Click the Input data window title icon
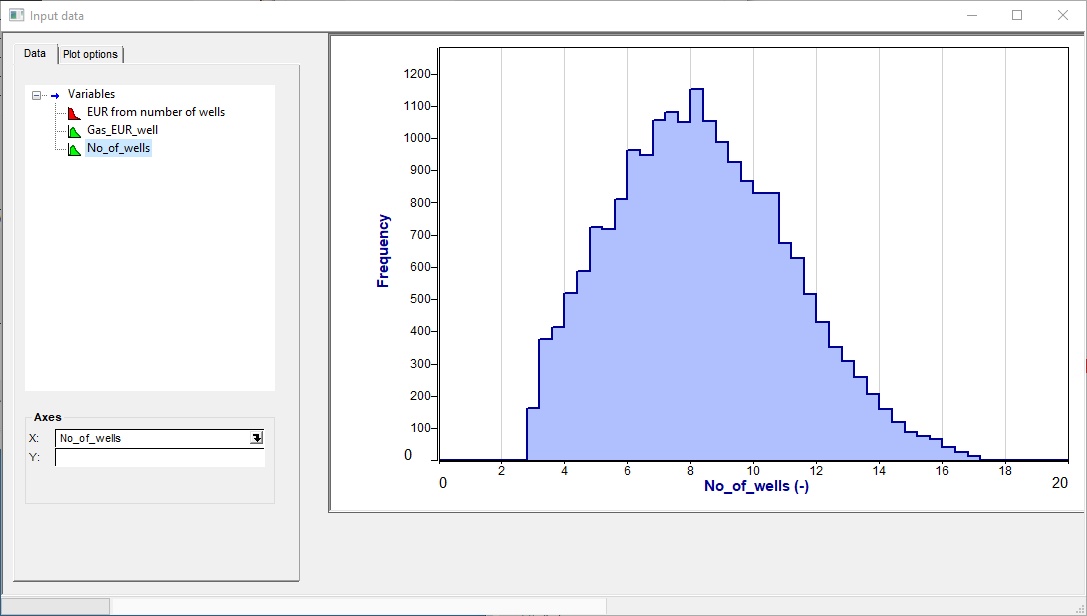 click(x=16, y=15)
